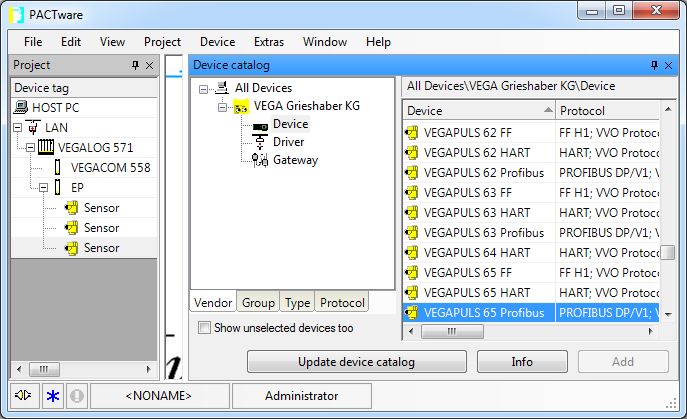Click the Add button
Screen dimensions: 687x419
[623, 362]
